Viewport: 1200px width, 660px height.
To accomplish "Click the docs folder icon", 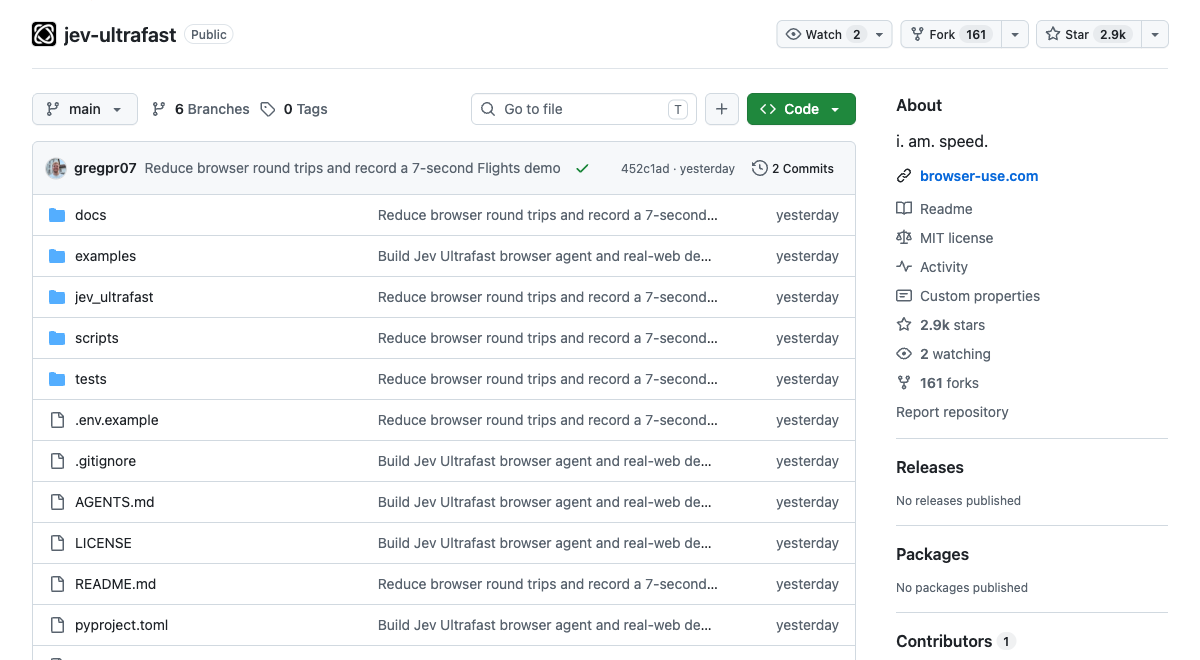I will pyautogui.click(x=57, y=215).
